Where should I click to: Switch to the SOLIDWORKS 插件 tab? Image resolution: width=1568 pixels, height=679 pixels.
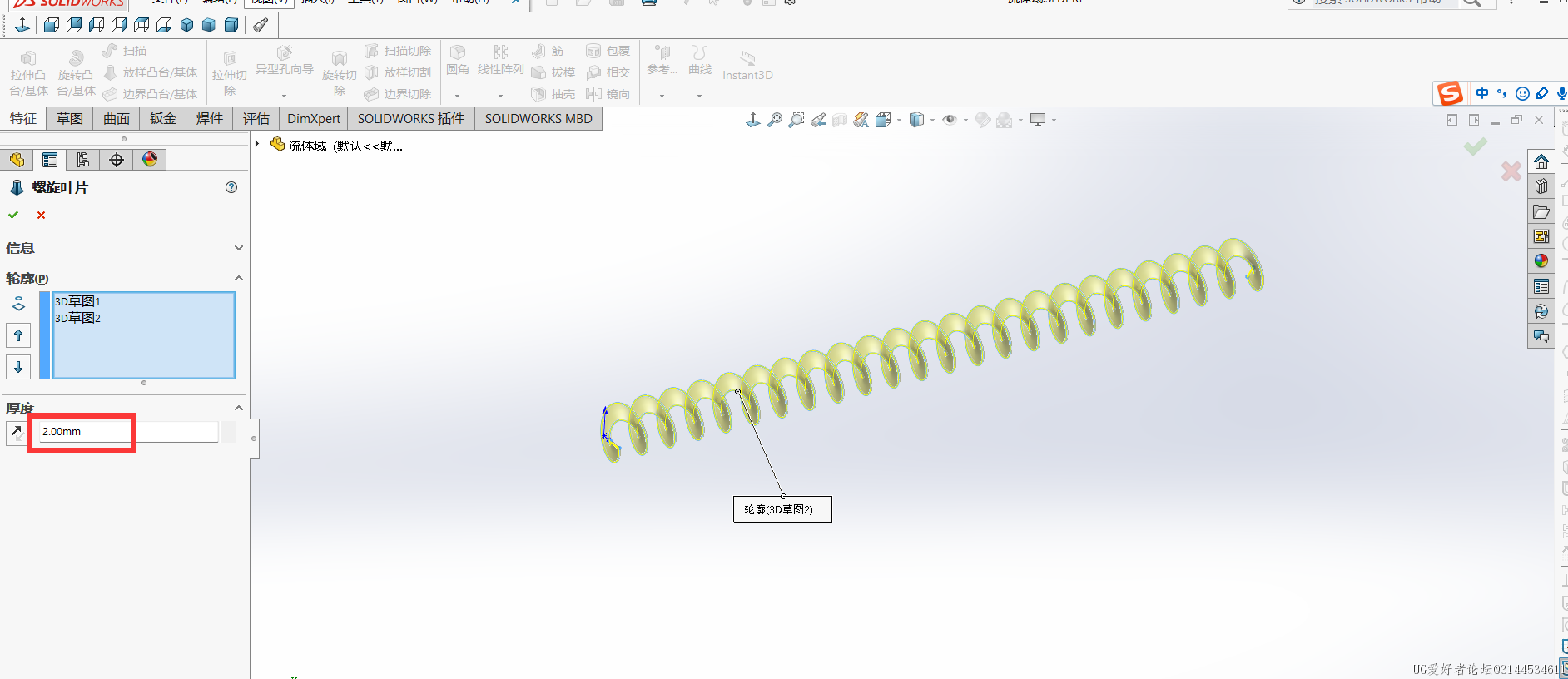411,119
